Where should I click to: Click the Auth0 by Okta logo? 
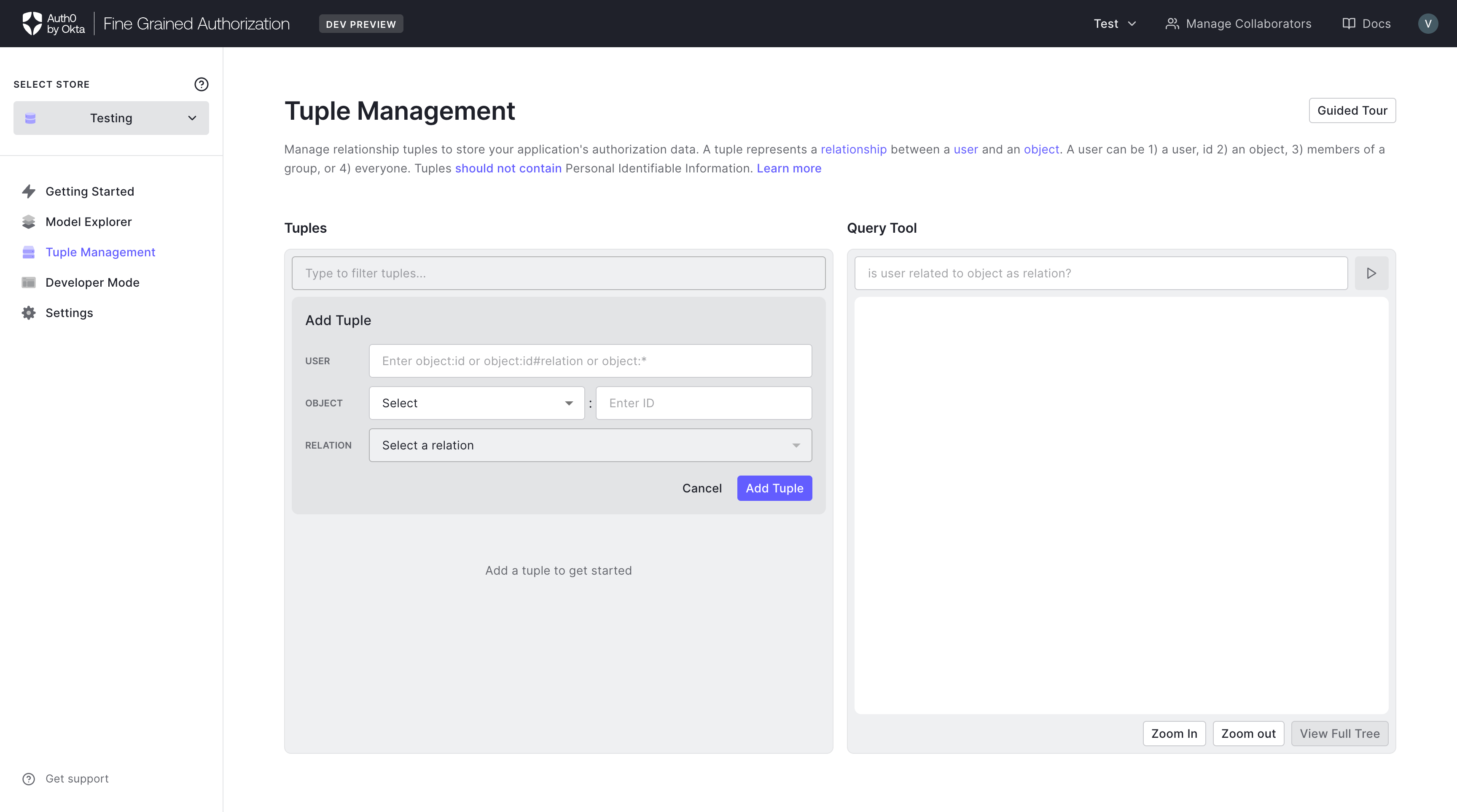tap(53, 24)
